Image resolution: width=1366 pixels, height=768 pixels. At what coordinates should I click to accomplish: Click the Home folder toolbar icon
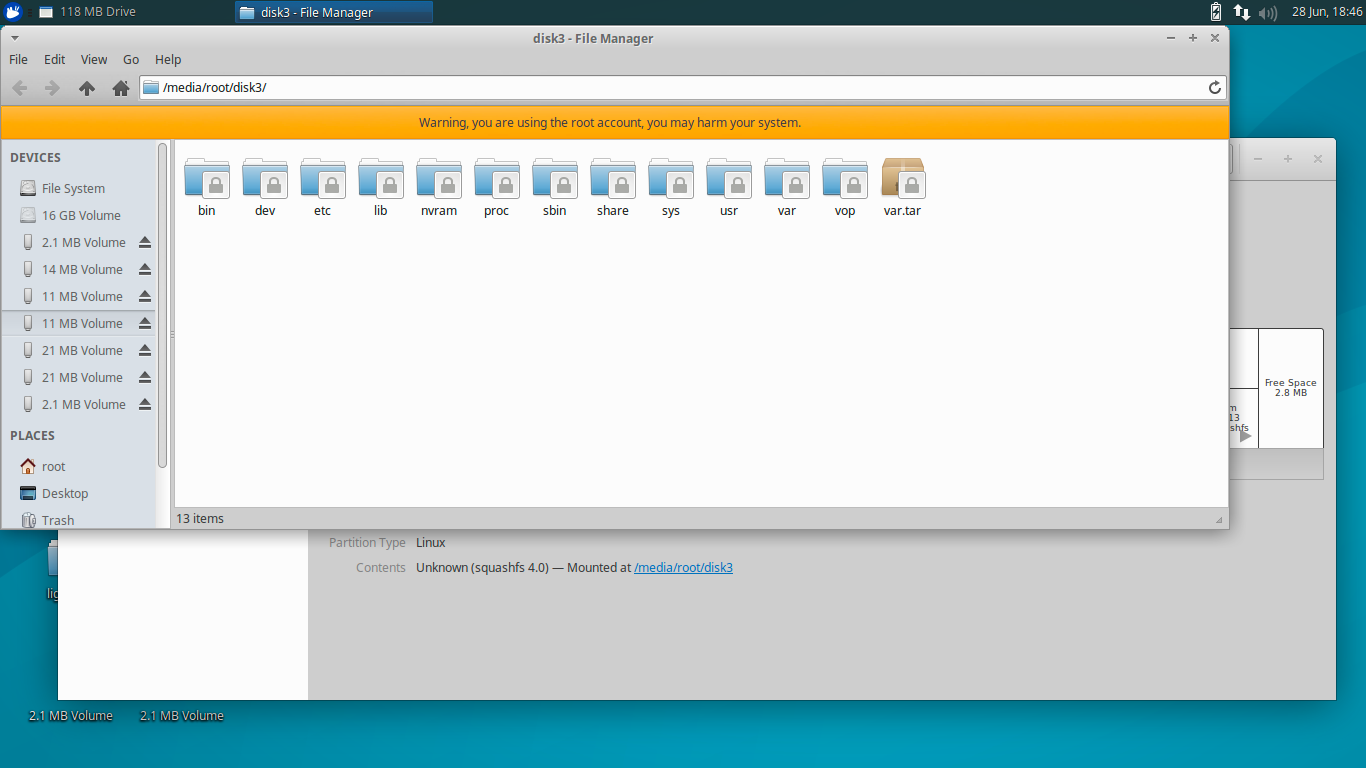(121, 88)
